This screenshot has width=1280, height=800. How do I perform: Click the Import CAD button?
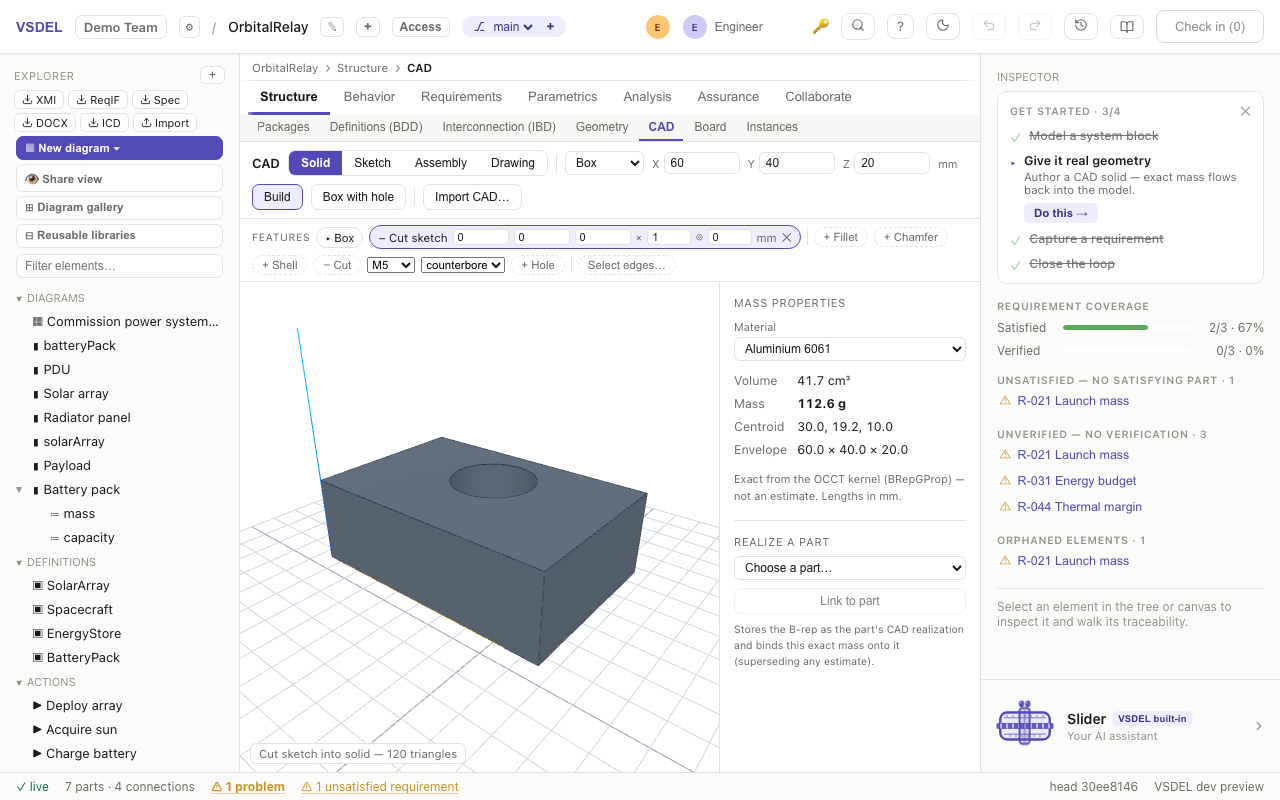tap(472, 197)
